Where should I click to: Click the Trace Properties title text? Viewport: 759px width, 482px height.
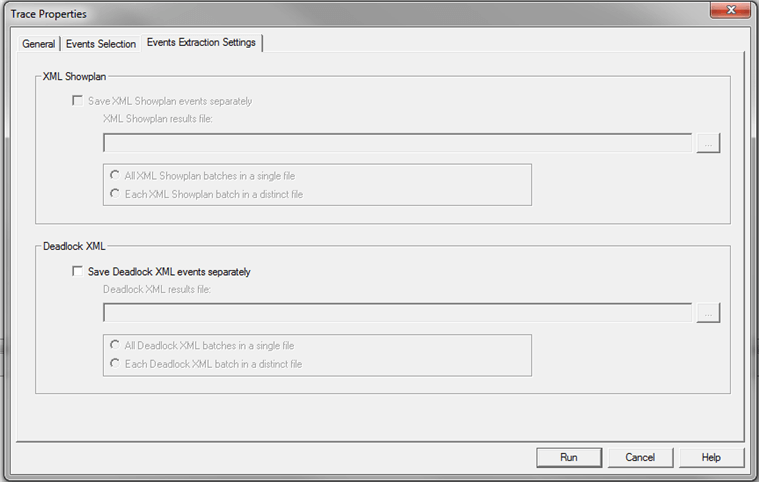pyautogui.click(x=48, y=14)
